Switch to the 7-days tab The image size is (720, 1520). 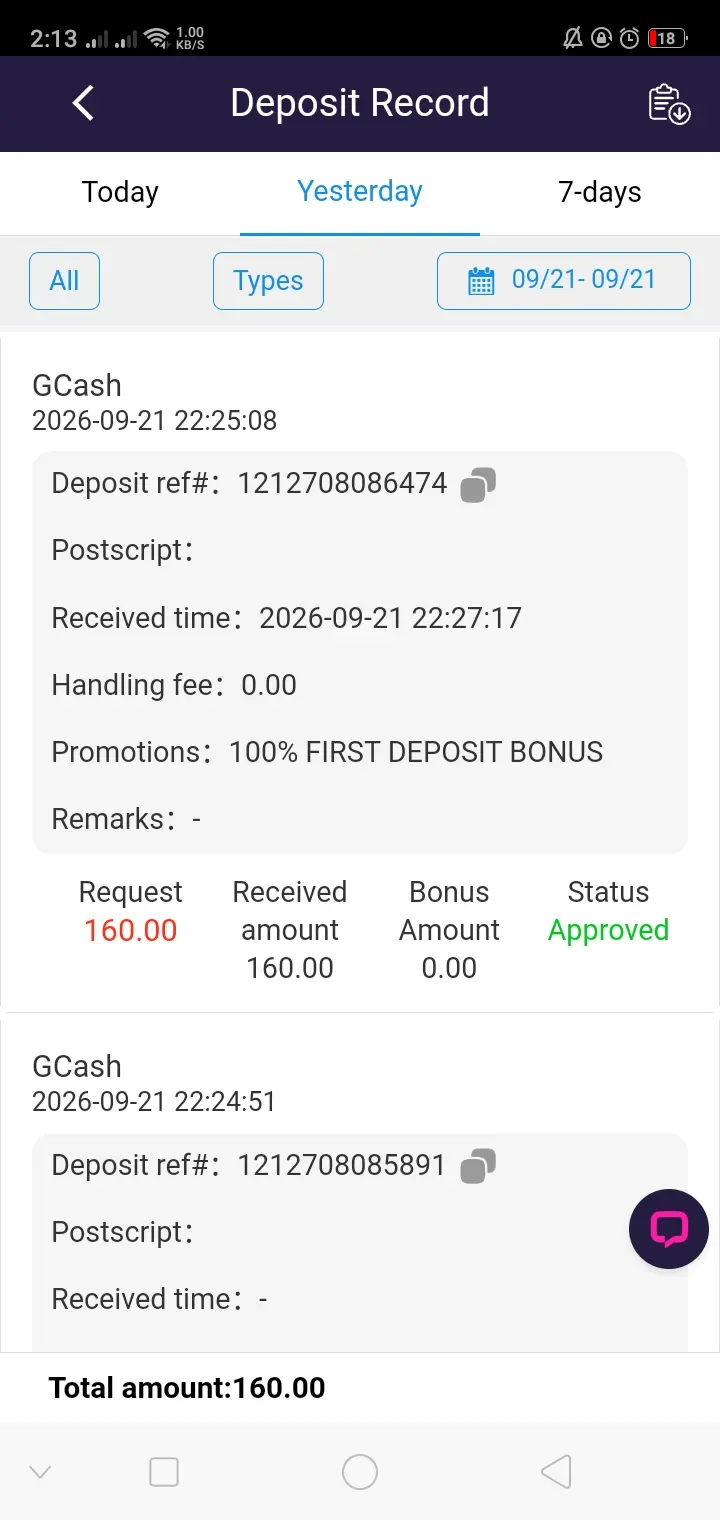[600, 192]
